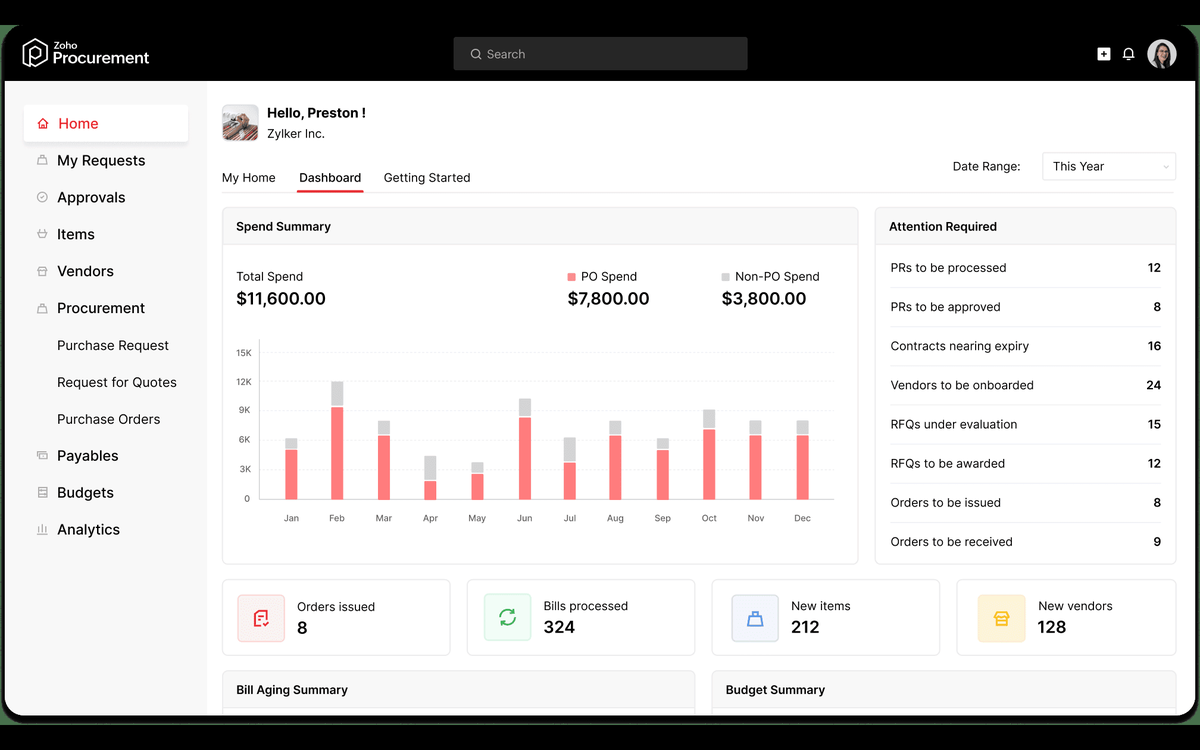Image resolution: width=1200 pixels, height=750 pixels.
Task: Click the Apr bar in chart
Action: click(430, 477)
